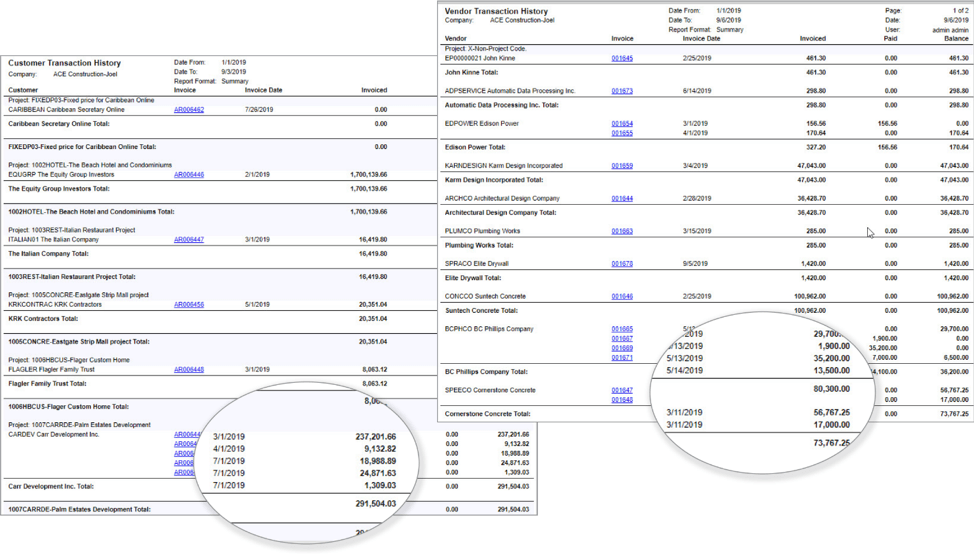
Task: Click 'Edison Power Total:' subtotal label
Action: click(475, 148)
